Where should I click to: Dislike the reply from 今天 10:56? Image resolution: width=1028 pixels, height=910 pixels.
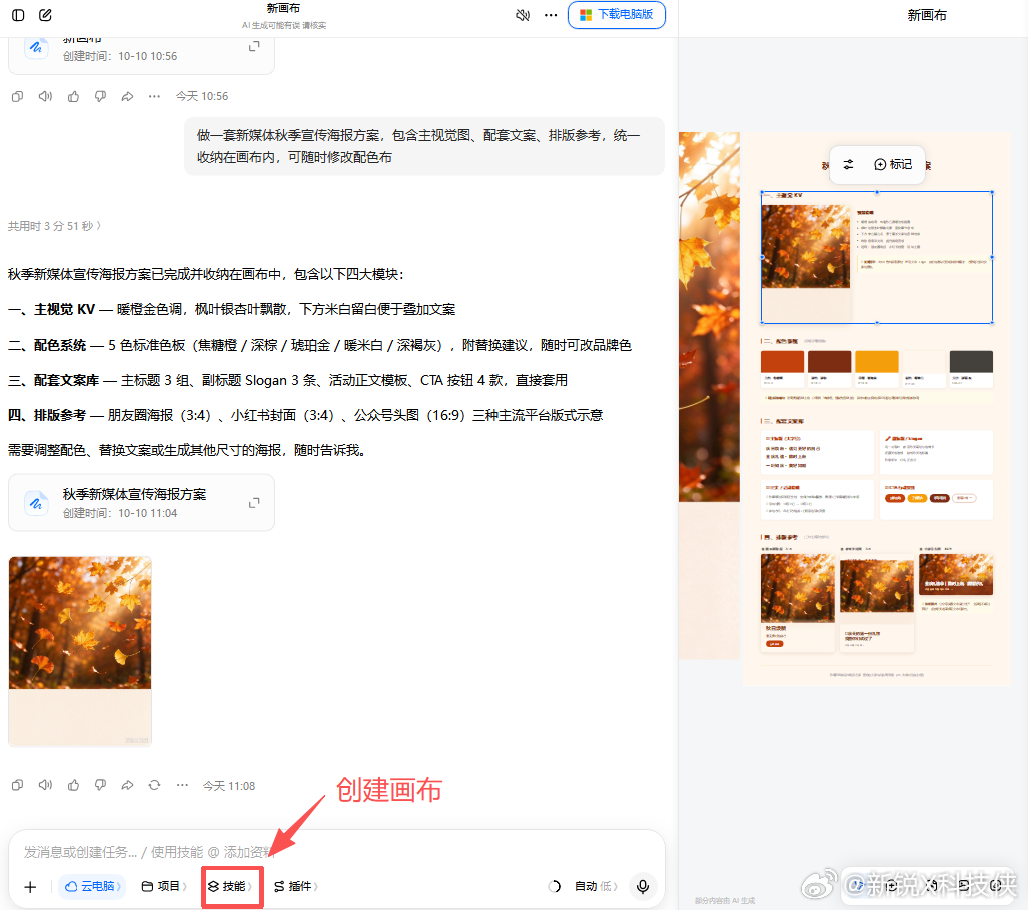pyautogui.click(x=100, y=96)
